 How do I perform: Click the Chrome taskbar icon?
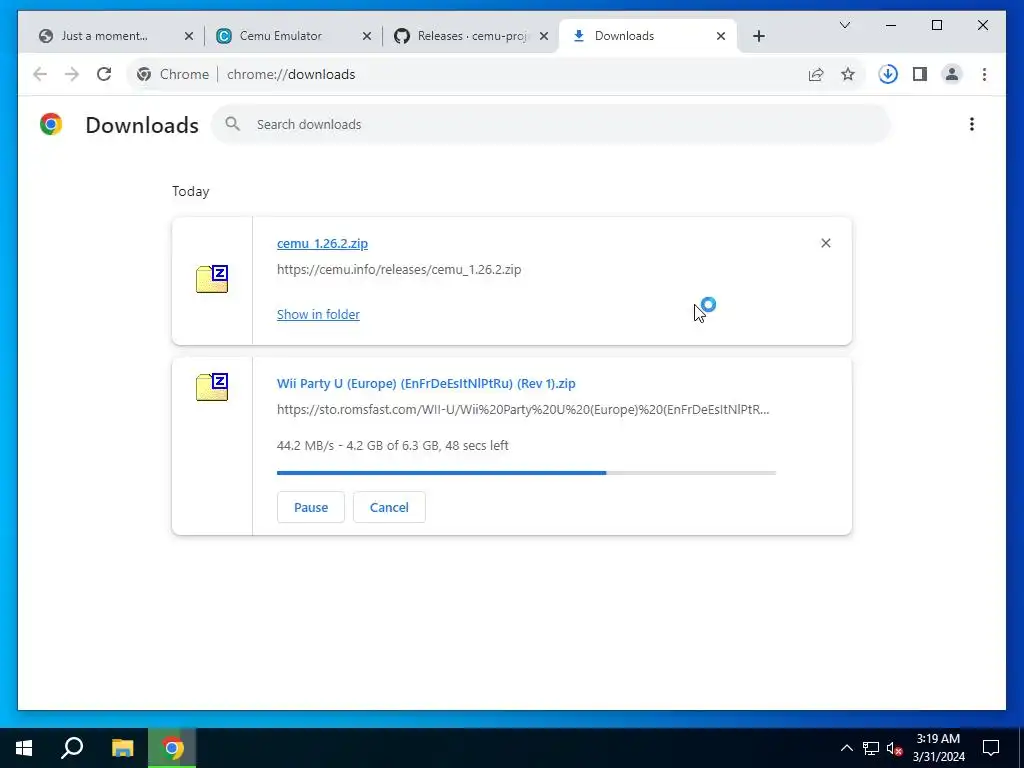tap(172, 748)
